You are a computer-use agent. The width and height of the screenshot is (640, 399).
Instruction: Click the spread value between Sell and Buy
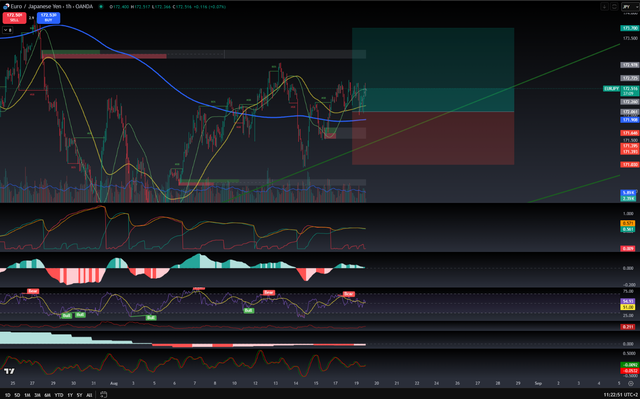tap(31, 18)
